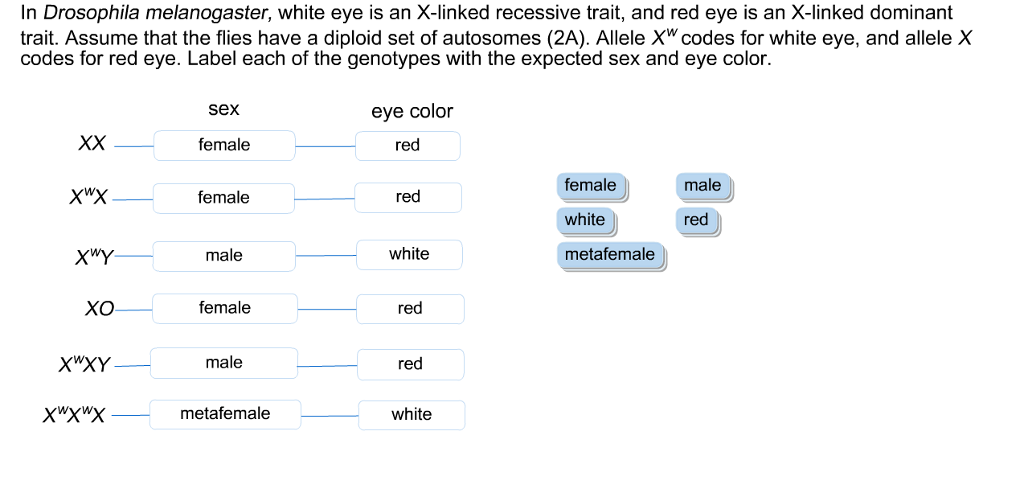The image size is (1024, 497).
Task: Pick the 'white' label tile
Action: pos(586,221)
